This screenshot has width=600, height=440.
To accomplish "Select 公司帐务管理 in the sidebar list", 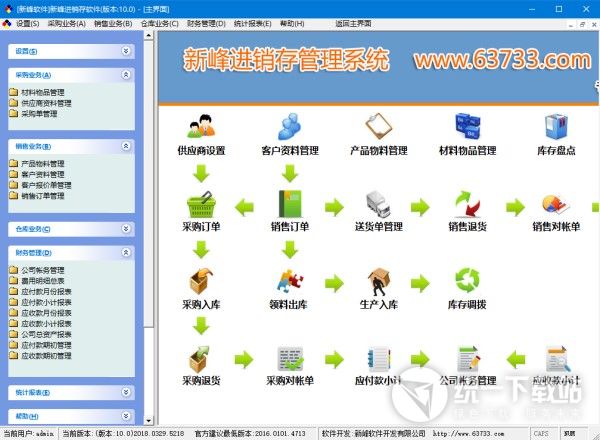I will coord(42,270).
